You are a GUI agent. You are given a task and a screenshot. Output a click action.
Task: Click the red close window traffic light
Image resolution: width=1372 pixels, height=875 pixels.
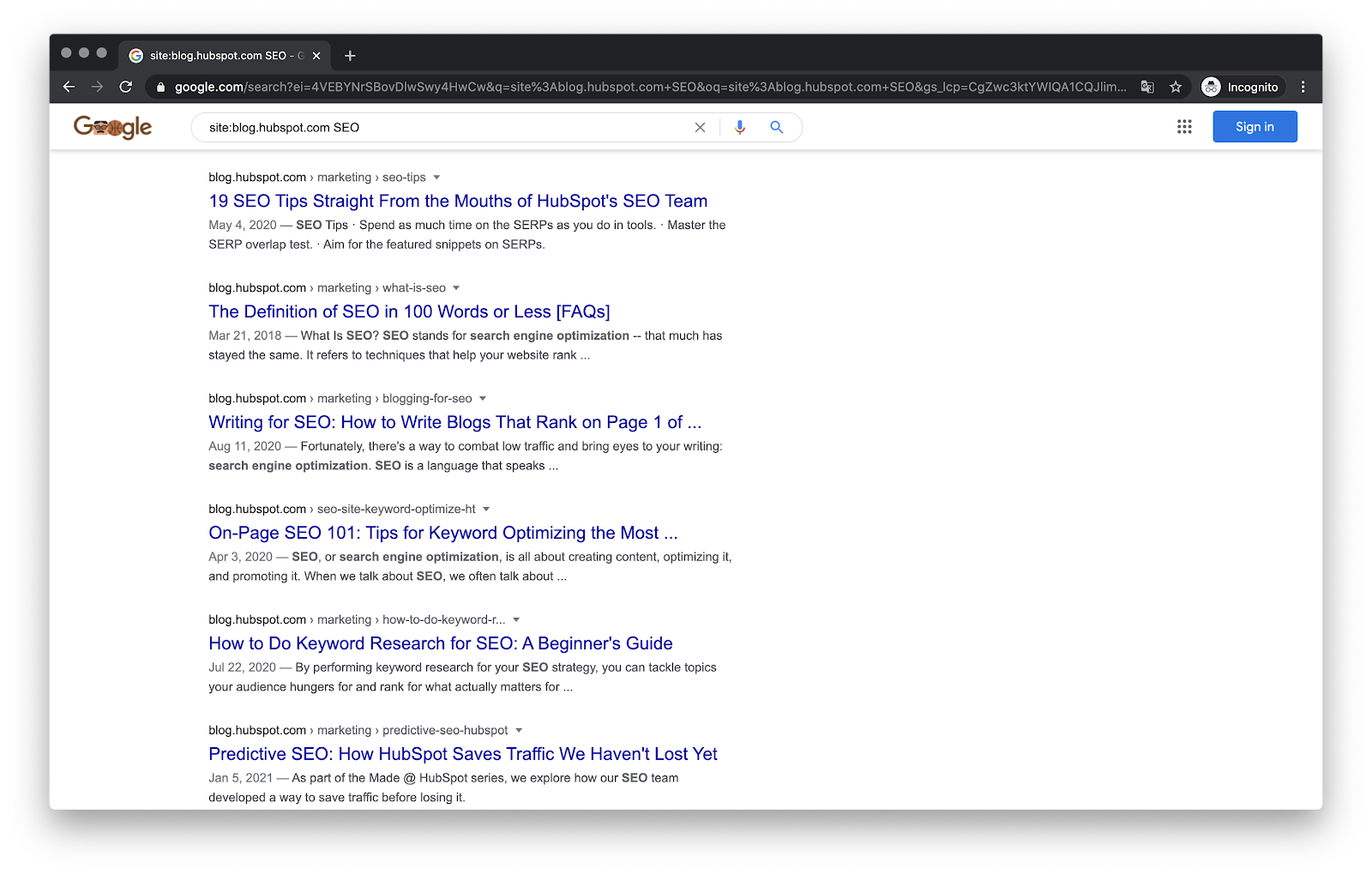click(66, 53)
